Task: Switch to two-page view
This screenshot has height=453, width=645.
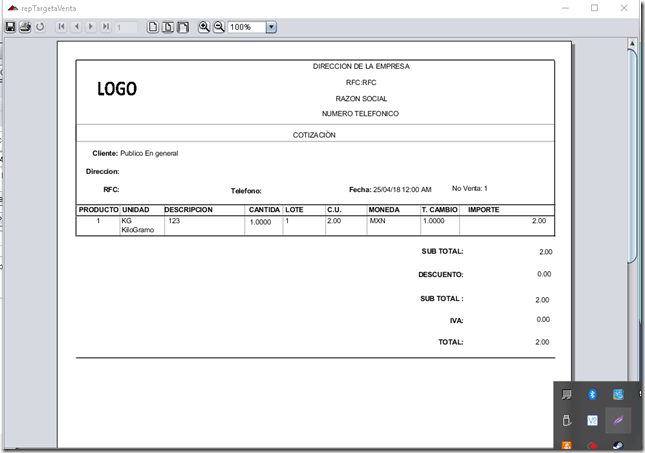Action: click(168, 27)
